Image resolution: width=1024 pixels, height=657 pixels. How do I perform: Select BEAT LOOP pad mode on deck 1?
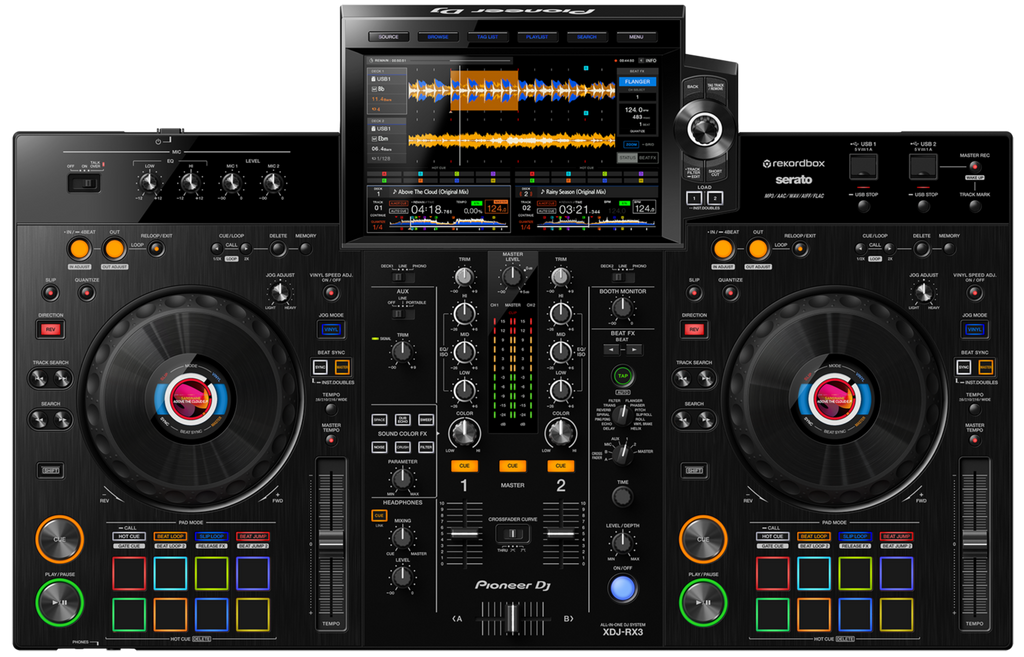coord(170,536)
